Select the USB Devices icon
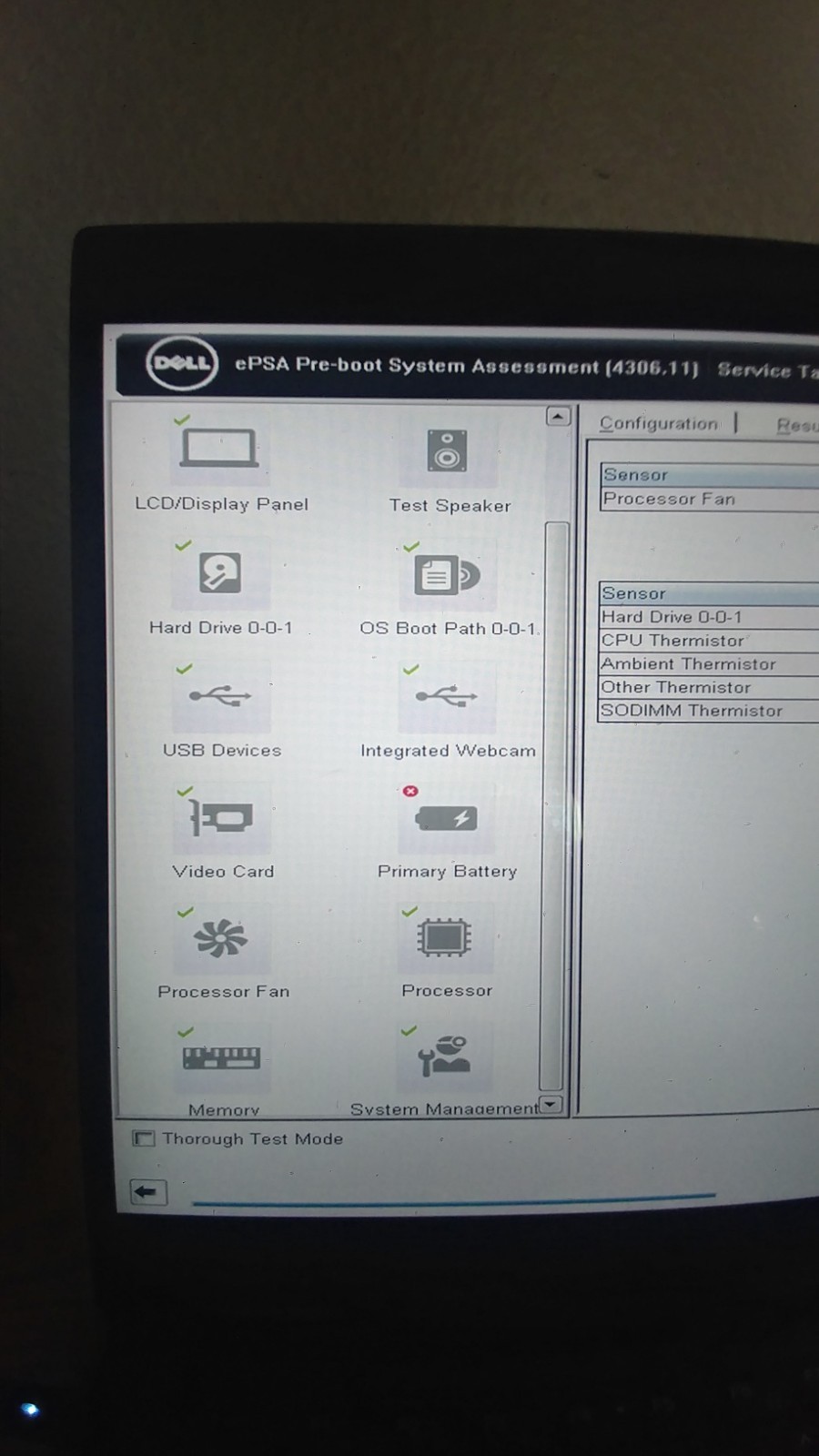This screenshot has width=819, height=1456. 220,697
